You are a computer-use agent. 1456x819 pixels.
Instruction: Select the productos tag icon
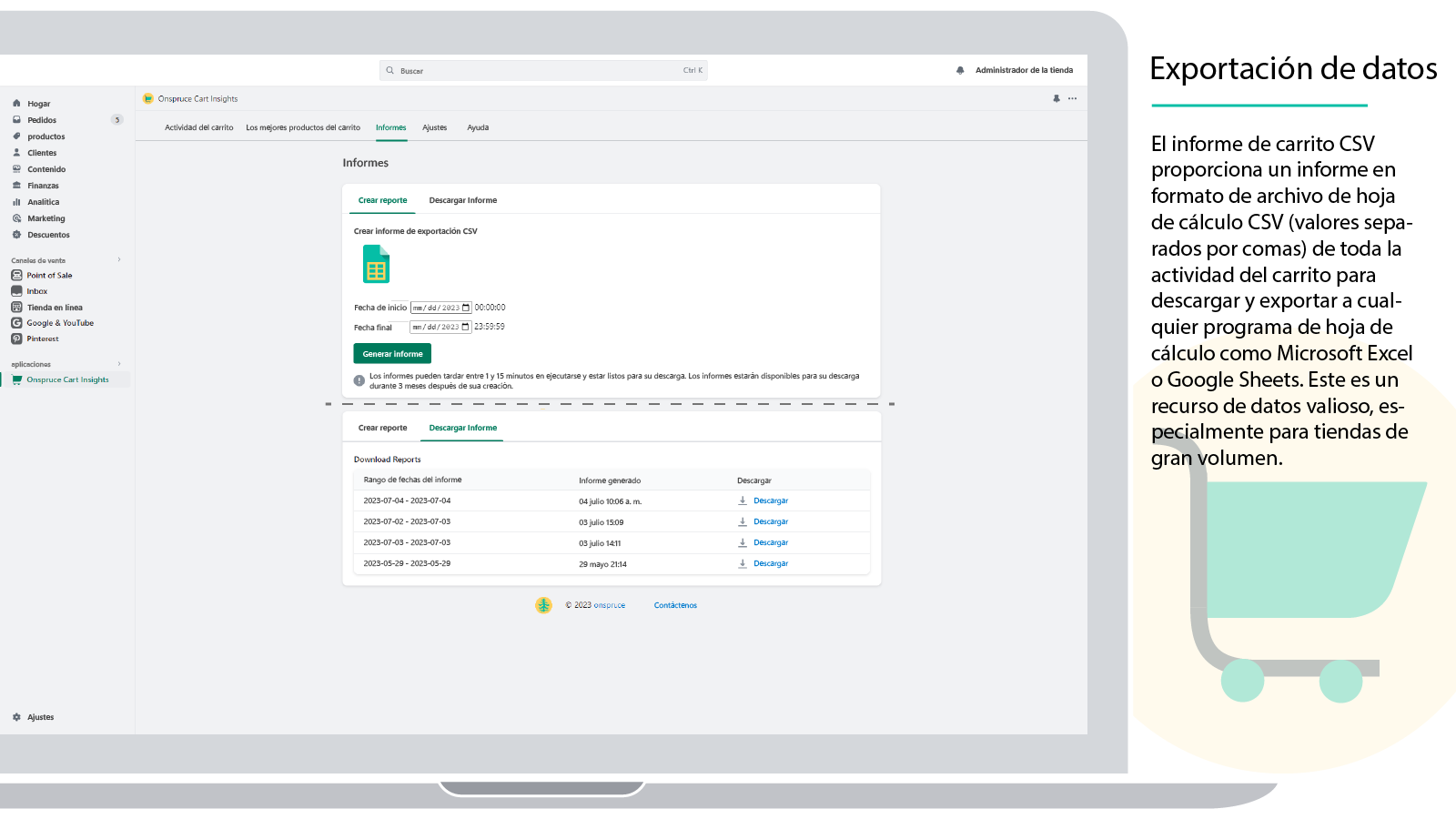coord(16,136)
